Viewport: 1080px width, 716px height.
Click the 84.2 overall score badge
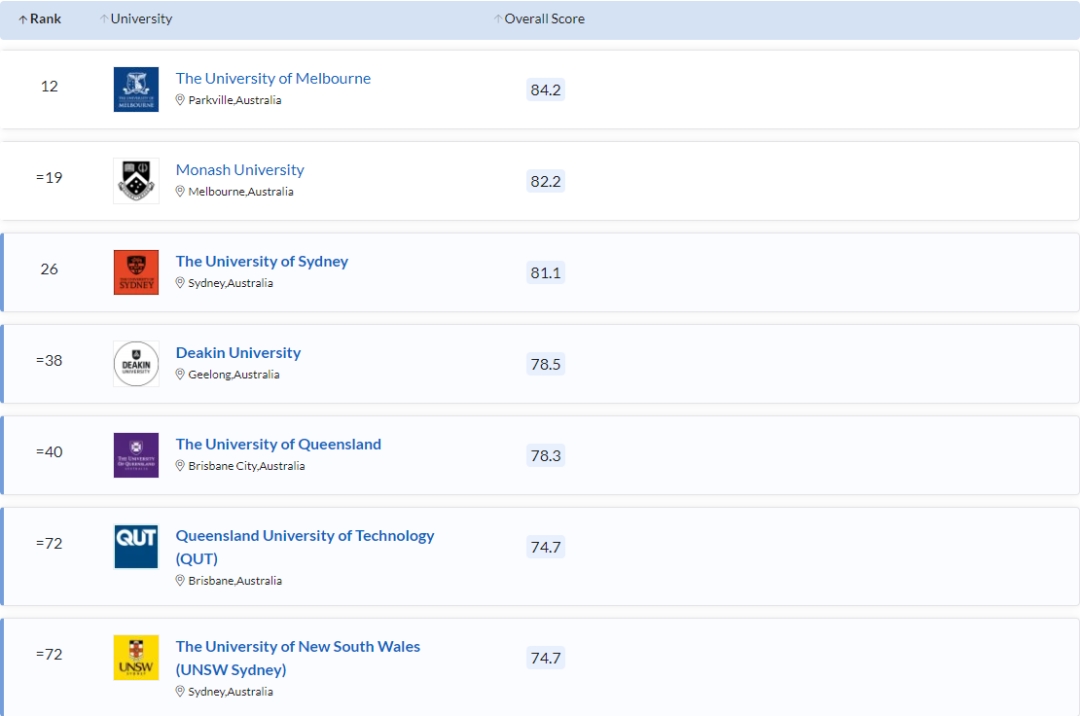[x=546, y=90]
